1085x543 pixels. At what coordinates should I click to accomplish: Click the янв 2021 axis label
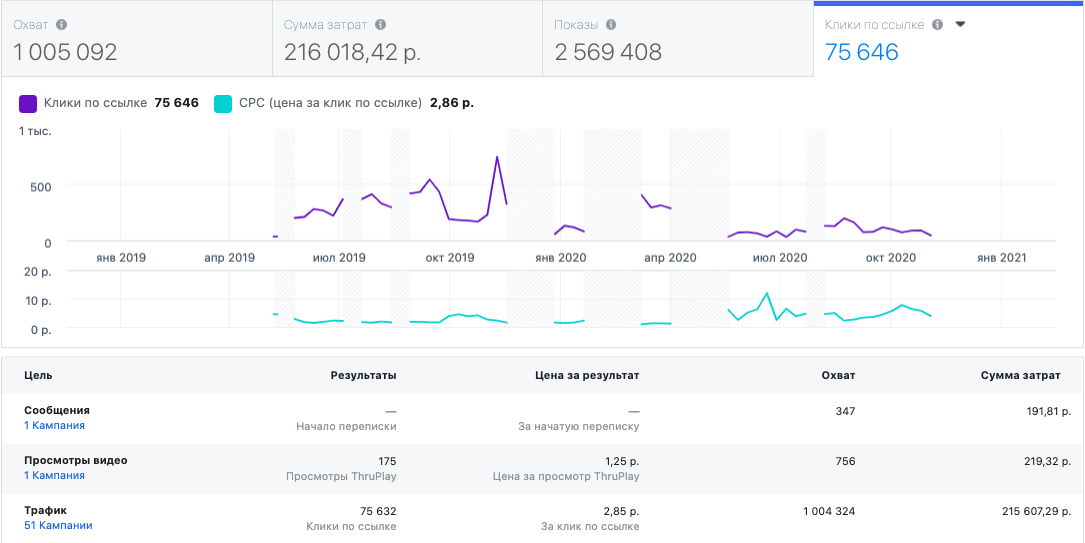pyautogui.click(x=1001, y=258)
